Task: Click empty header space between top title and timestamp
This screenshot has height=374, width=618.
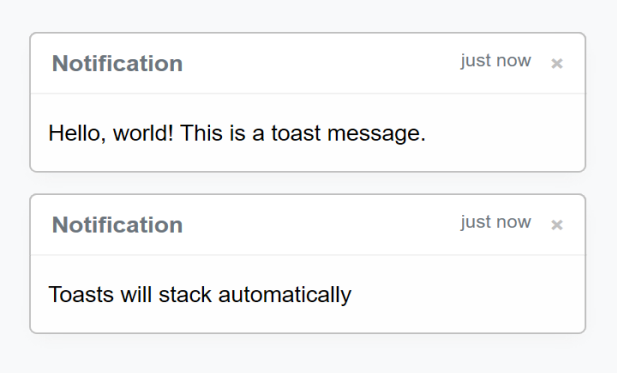Action: pos(321,63)
